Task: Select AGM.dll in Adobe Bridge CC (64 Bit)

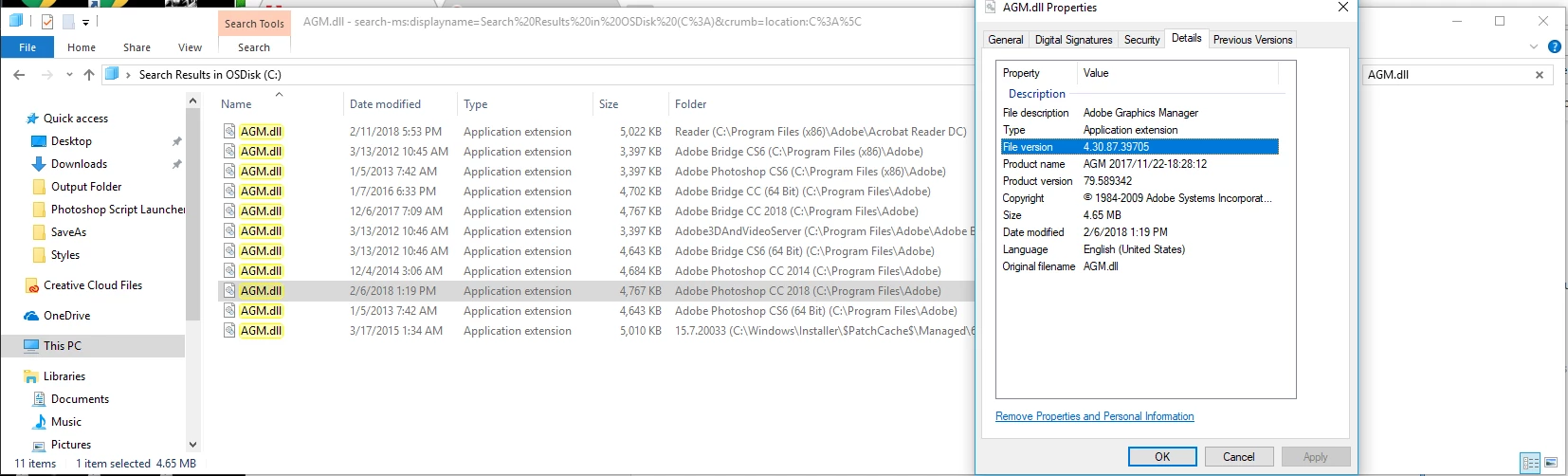Action: [597, 192]
